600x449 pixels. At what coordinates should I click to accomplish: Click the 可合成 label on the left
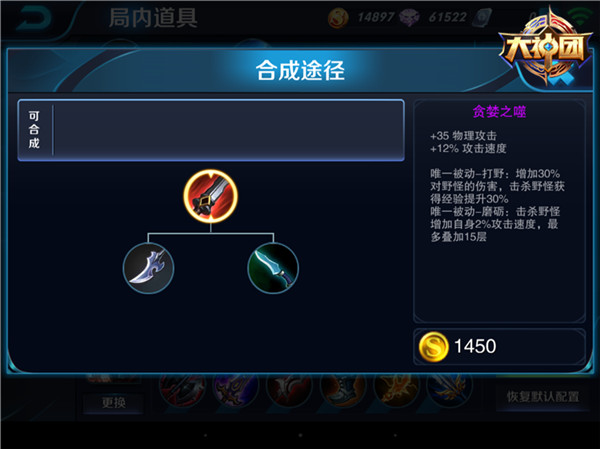click(x=34, y=130)
